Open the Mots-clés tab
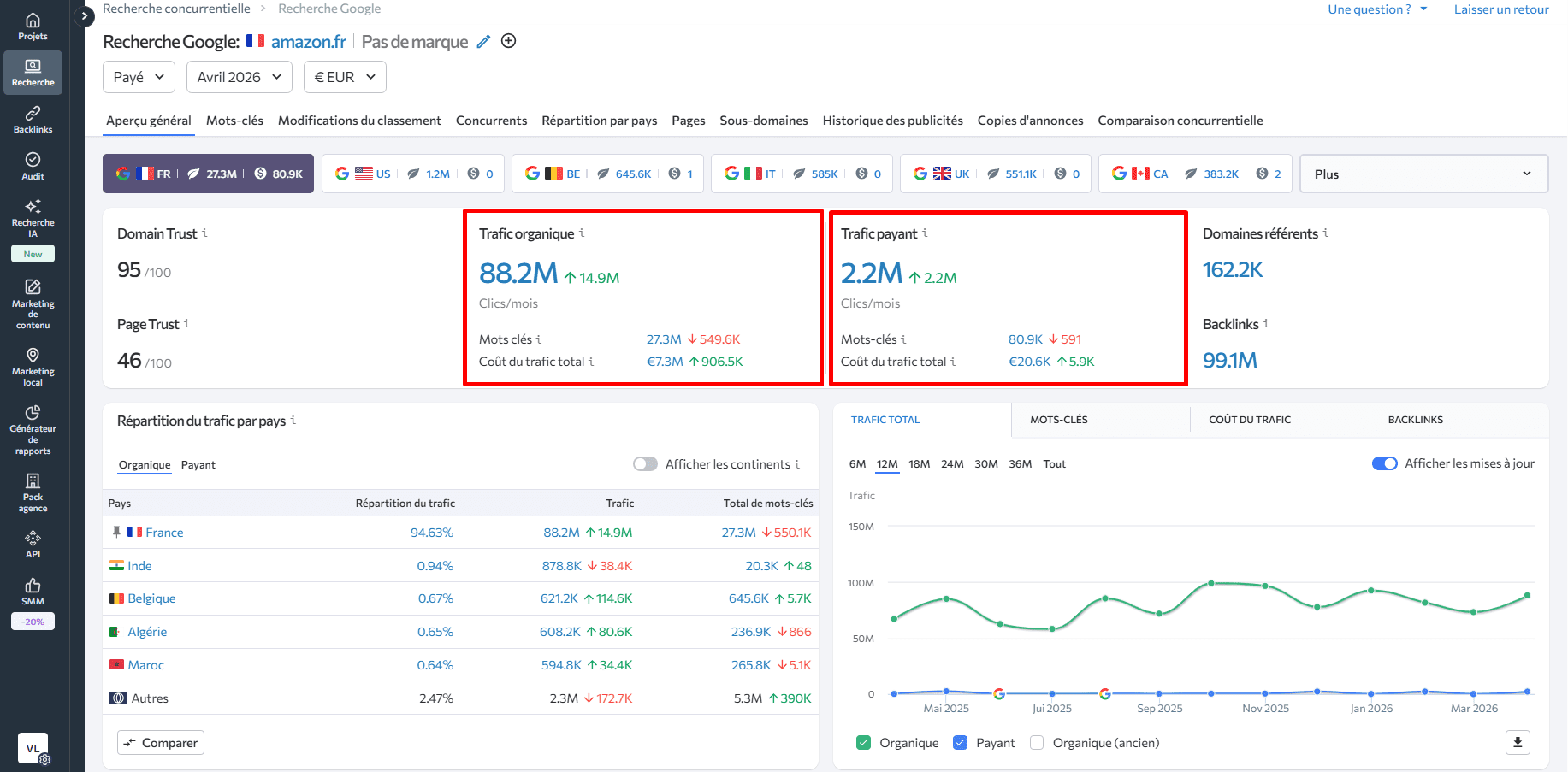The height and width of the screenshot is (772, 1568). [x=234, y=121]
